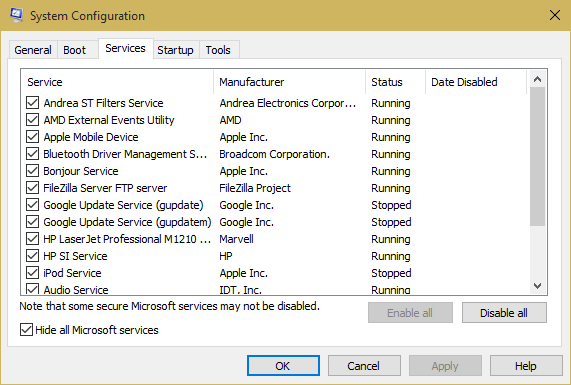Select the AMD External Events Utility name
Viewport: 571px width, 385px height.
(109, 120)
